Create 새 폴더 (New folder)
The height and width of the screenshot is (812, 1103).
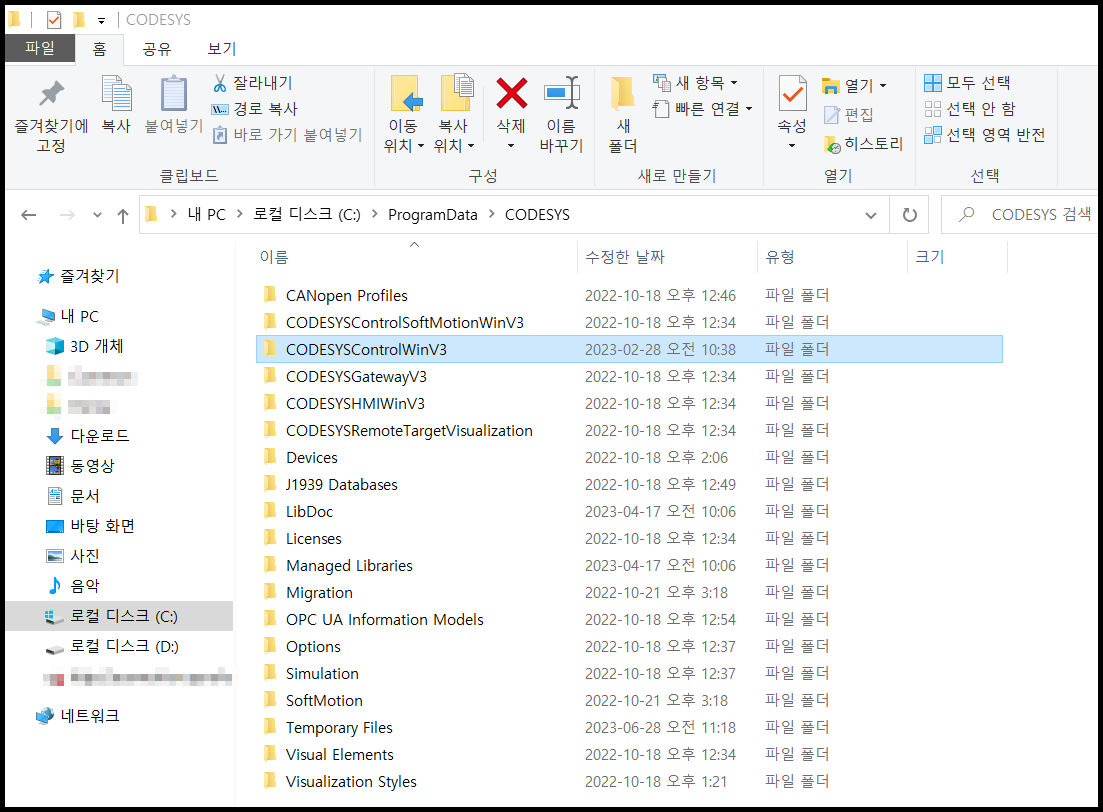(623, 114)
